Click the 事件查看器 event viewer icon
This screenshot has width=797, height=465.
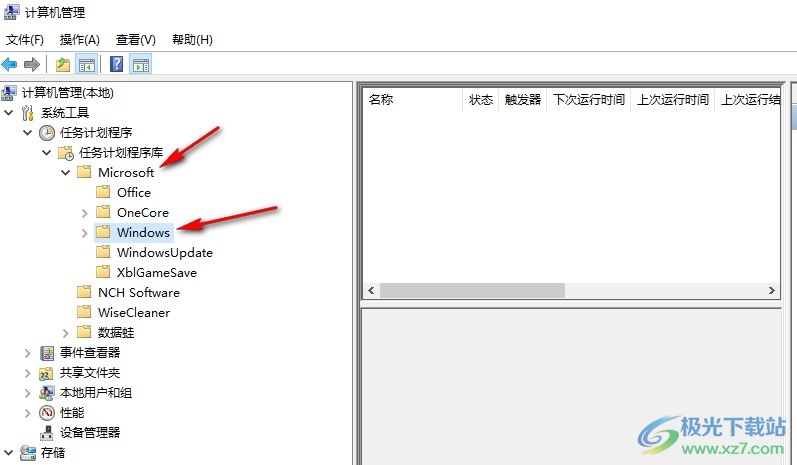click(x=47, y=353)
